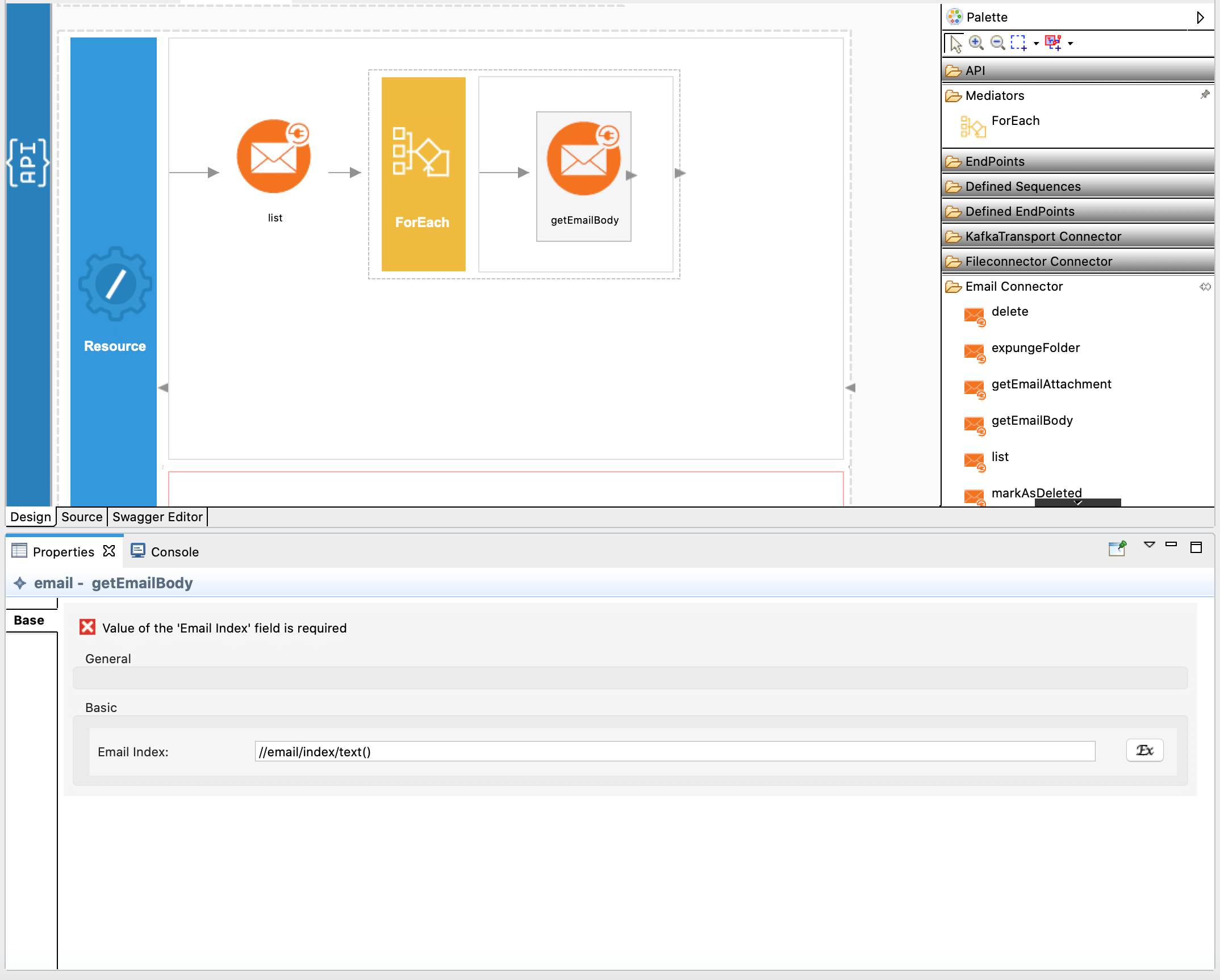Expand the API palette drawer
Screen dimensions: 1220x980
(1077, 71)
